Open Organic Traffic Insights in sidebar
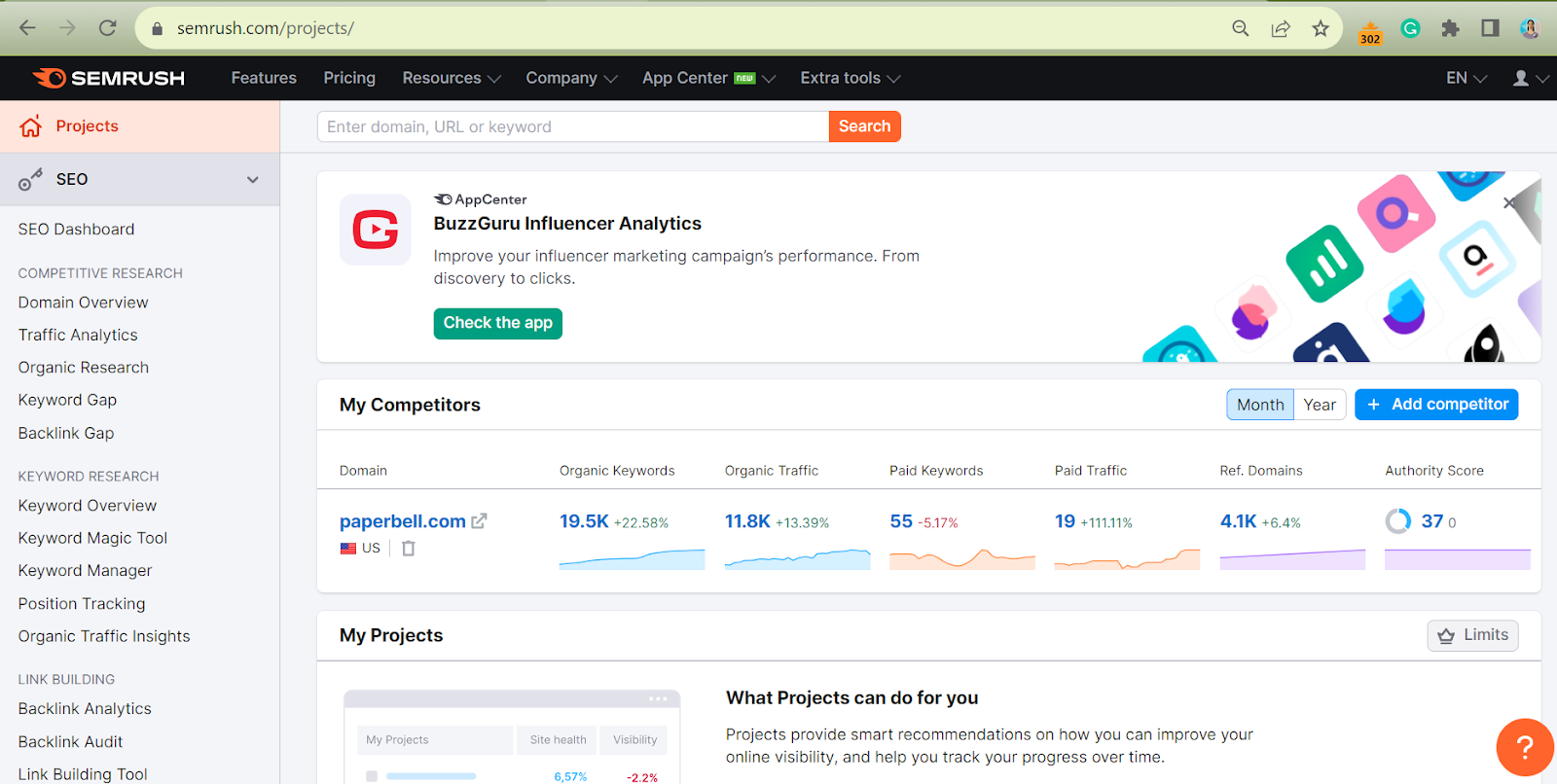 pyautogui.click(x=104, y=636)
